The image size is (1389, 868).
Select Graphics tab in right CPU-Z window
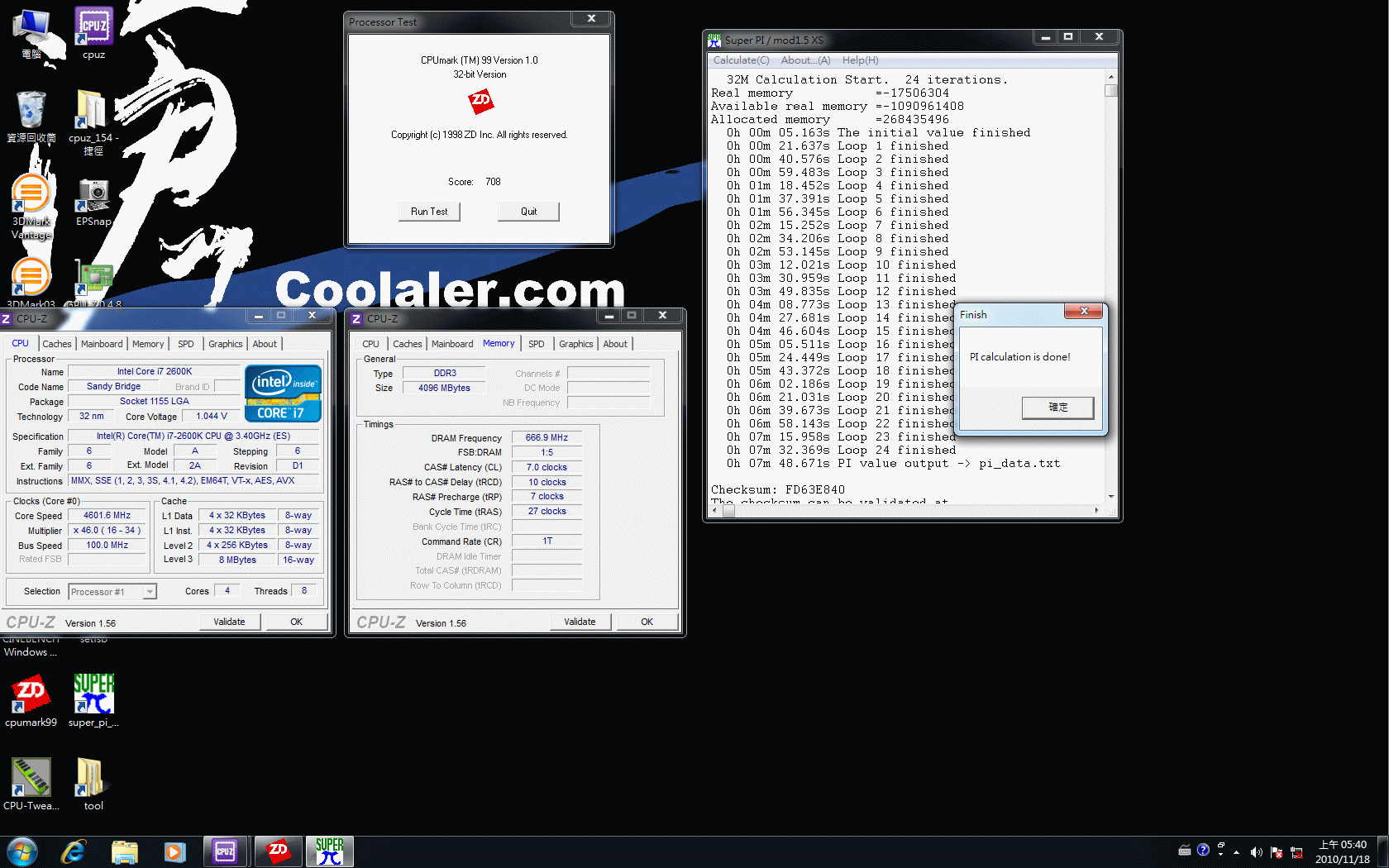(576, 344)
